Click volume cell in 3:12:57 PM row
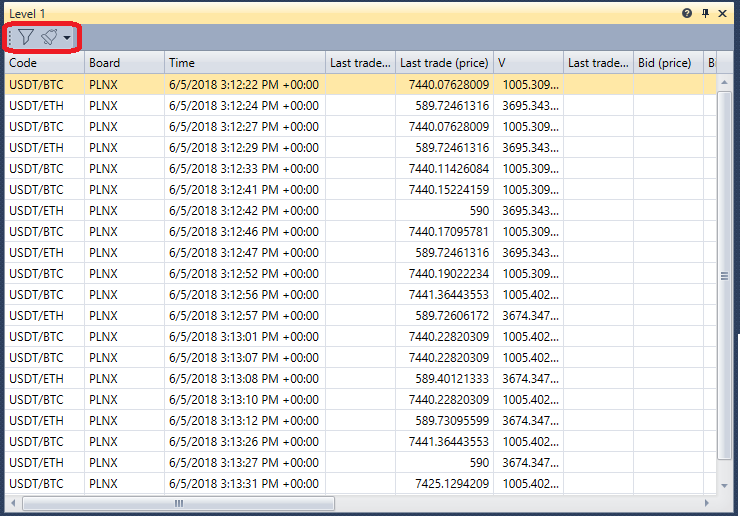Image resolution: width=740 pixels, height=516 pixels. pos(529,316)
